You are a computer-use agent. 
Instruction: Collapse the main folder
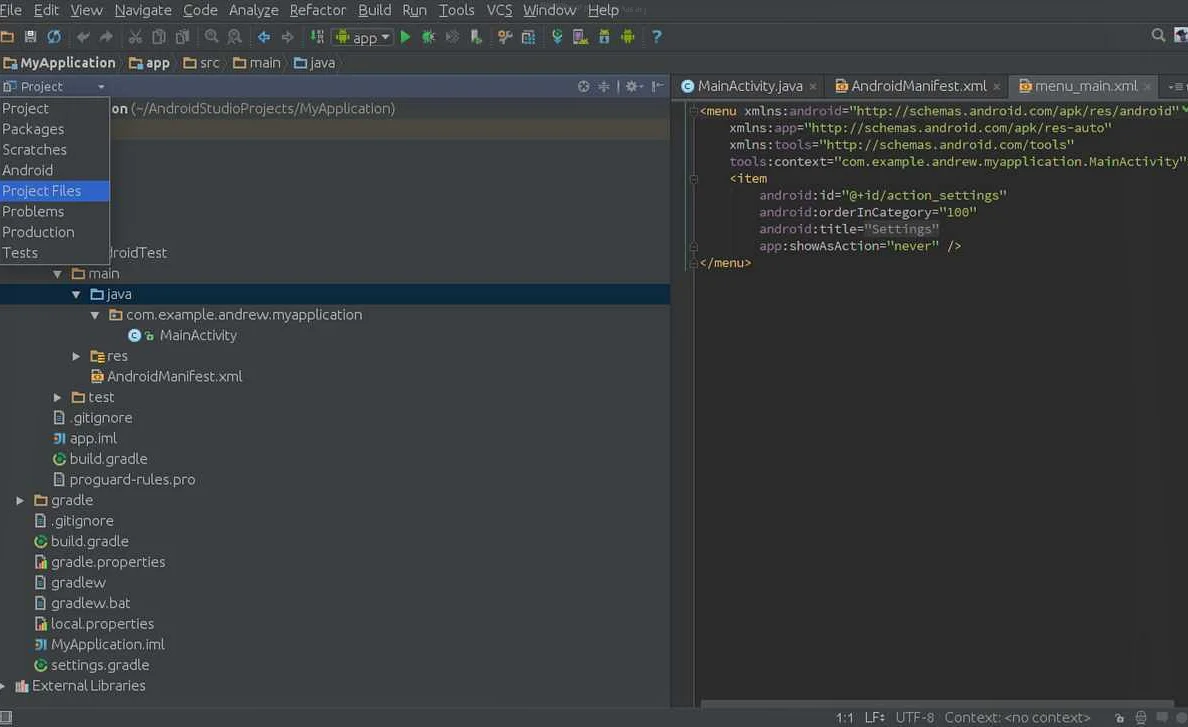point(58,274)
